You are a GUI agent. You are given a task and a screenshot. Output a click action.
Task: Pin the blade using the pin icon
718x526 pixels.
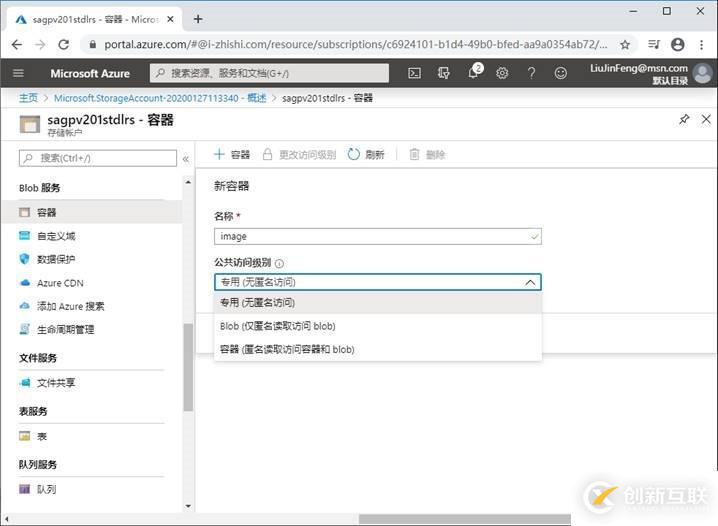tap(684, 119)
